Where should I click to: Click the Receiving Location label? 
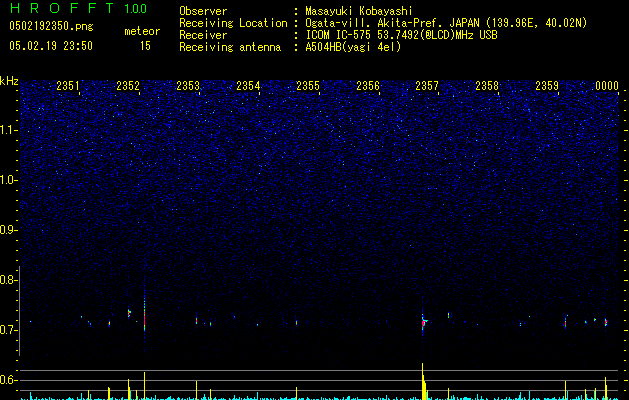tap(233, 23)
